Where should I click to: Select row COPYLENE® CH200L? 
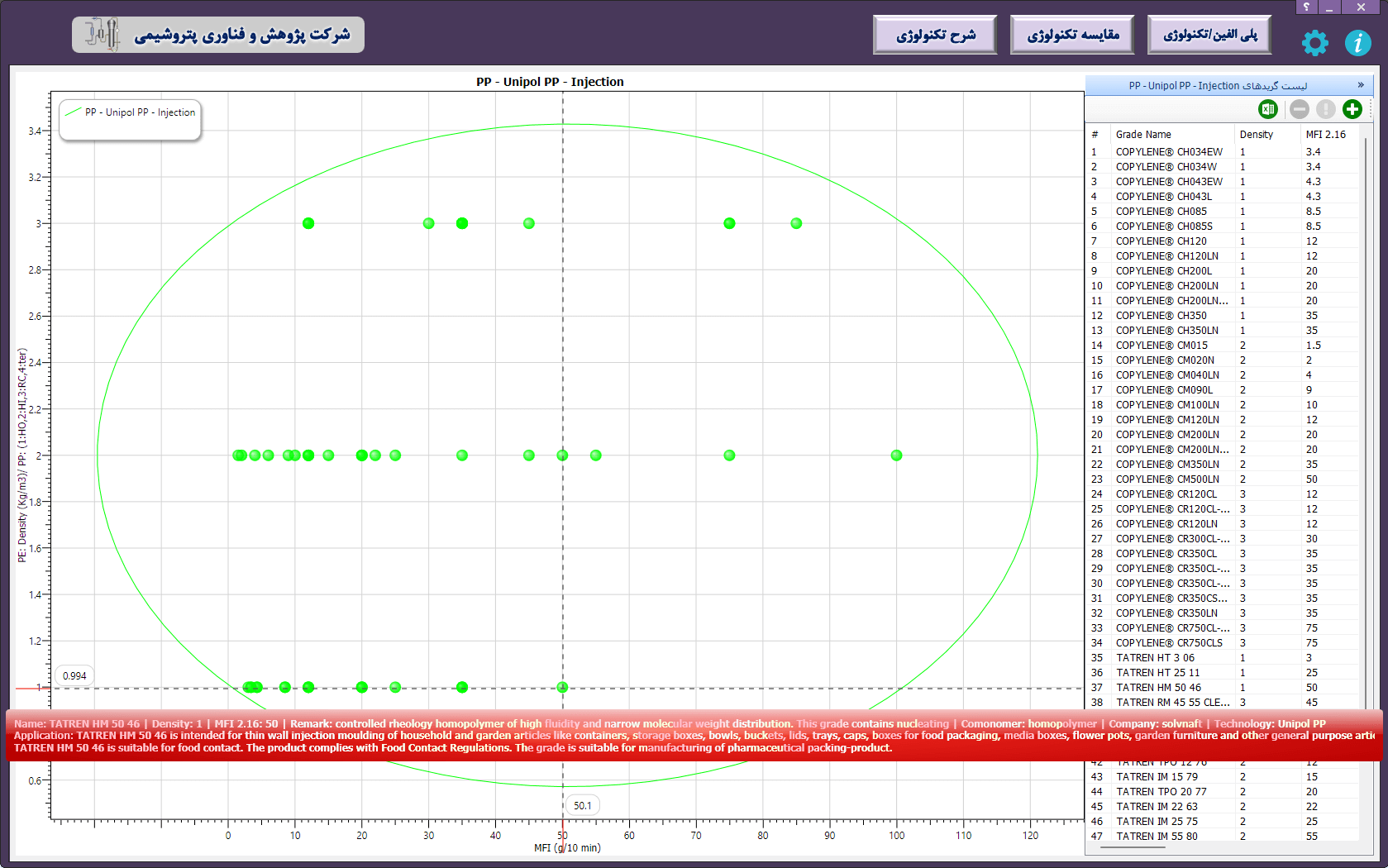(1222, 271)
